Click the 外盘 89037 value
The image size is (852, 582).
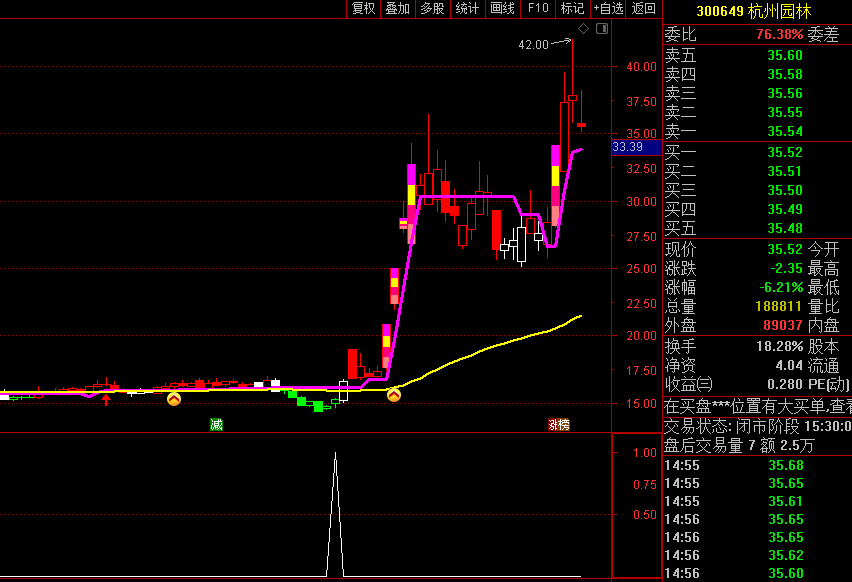click(x=782, y=325)
